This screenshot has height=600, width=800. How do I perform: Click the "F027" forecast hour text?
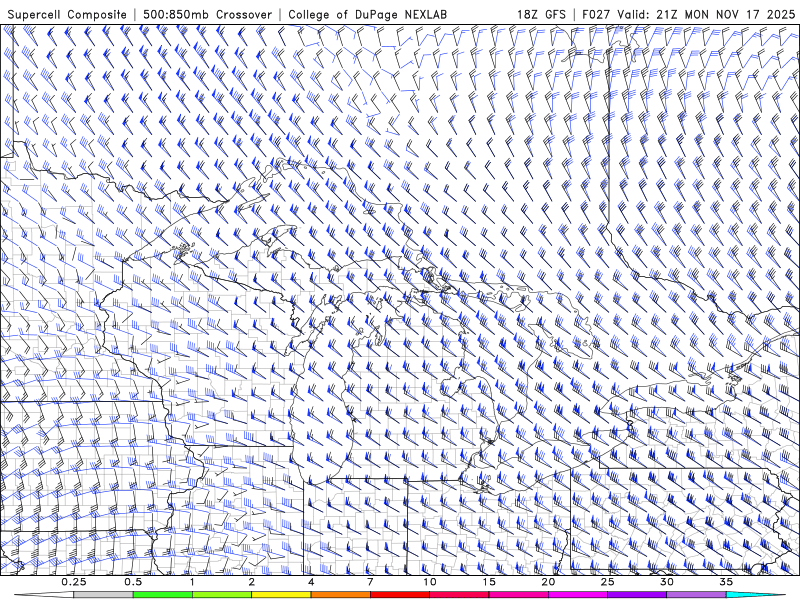[596, 14]
